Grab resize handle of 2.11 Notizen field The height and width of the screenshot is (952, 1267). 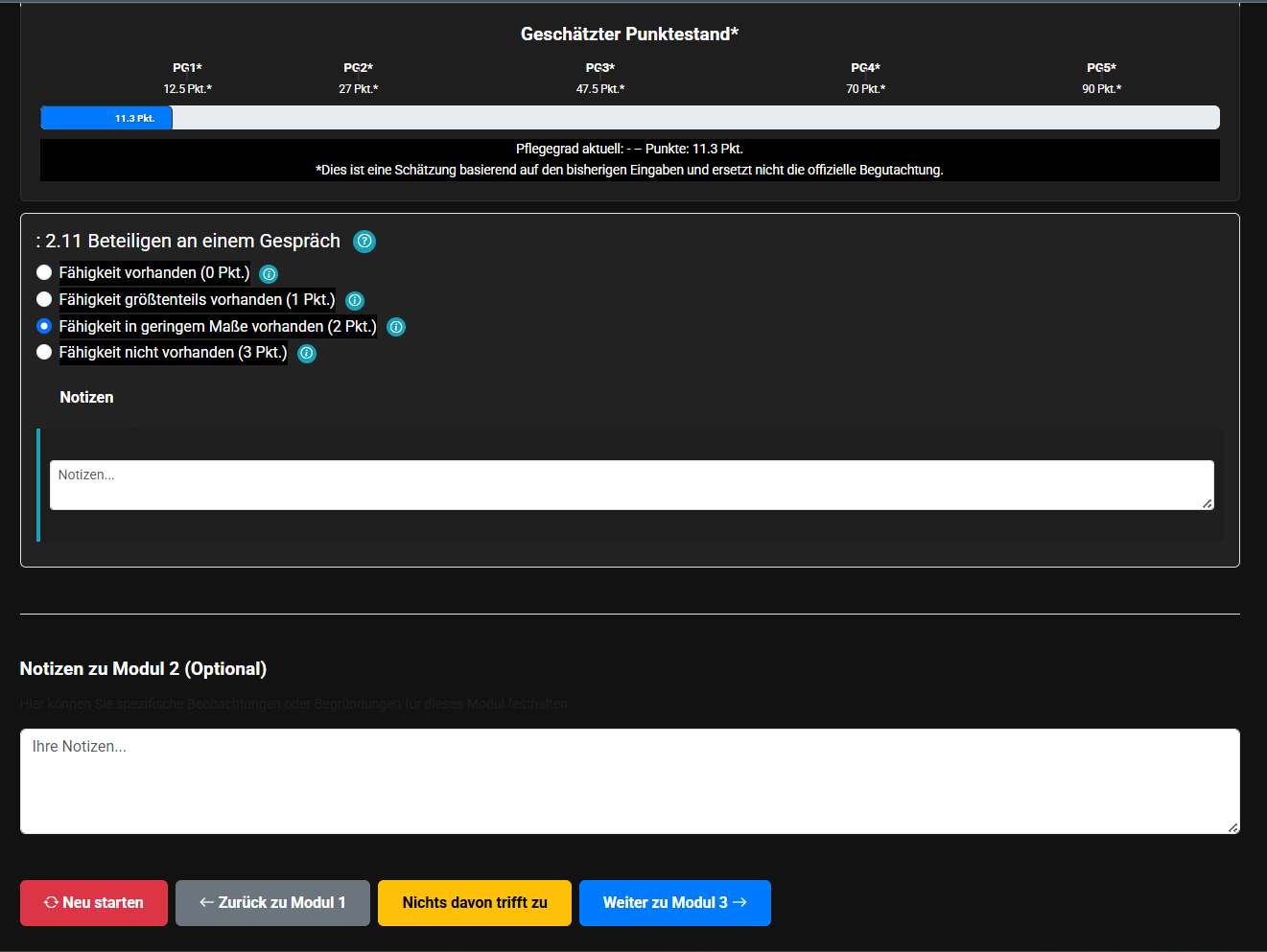[1207, 503]
